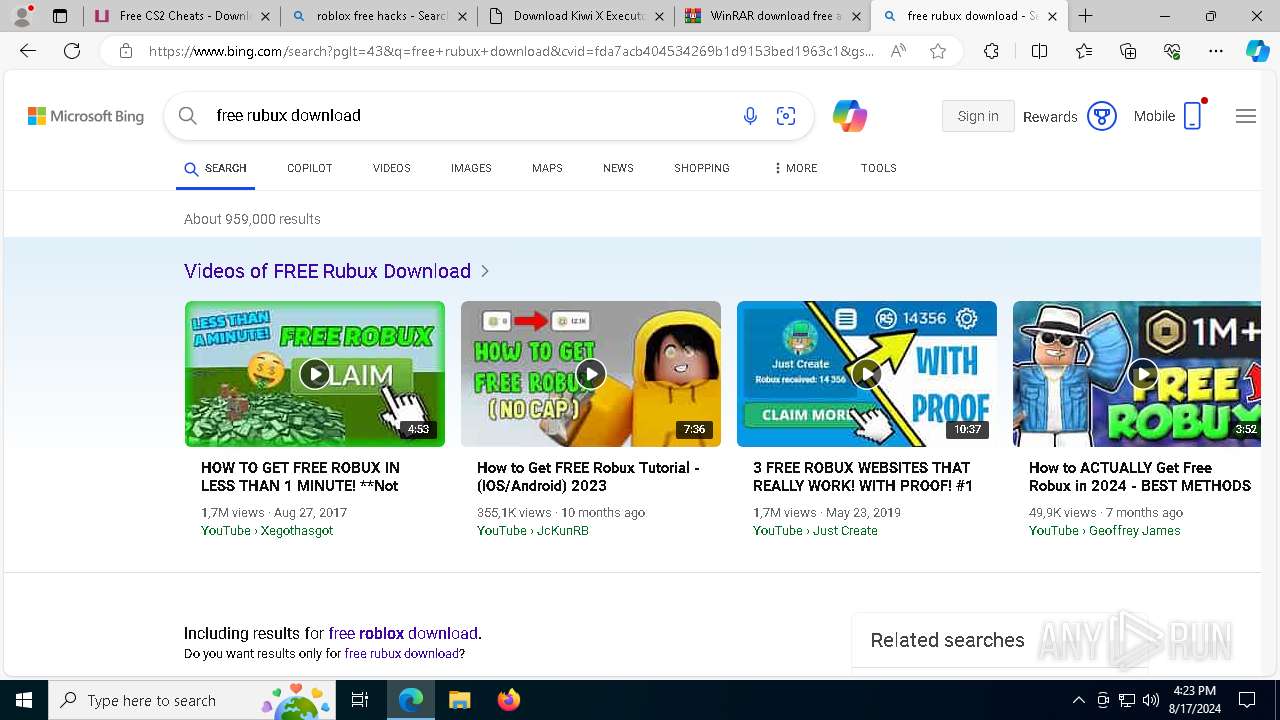This screenshot has width=1280, height=720.
Task: Play the WITH PROOF video
Action: 867,374
